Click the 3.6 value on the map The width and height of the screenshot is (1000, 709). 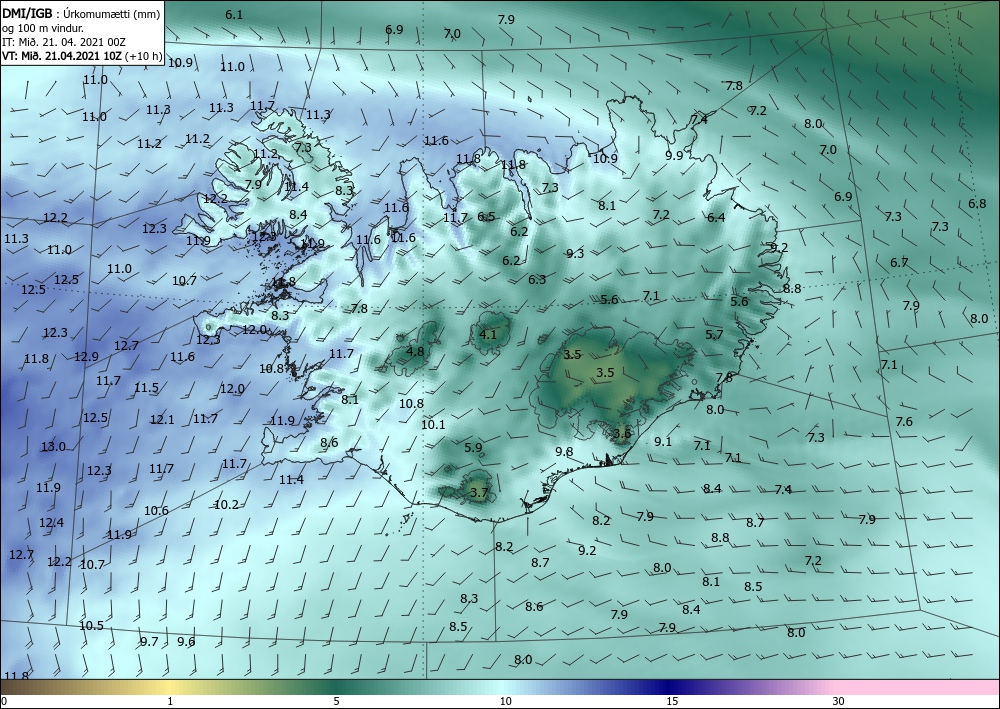[622, 434]
